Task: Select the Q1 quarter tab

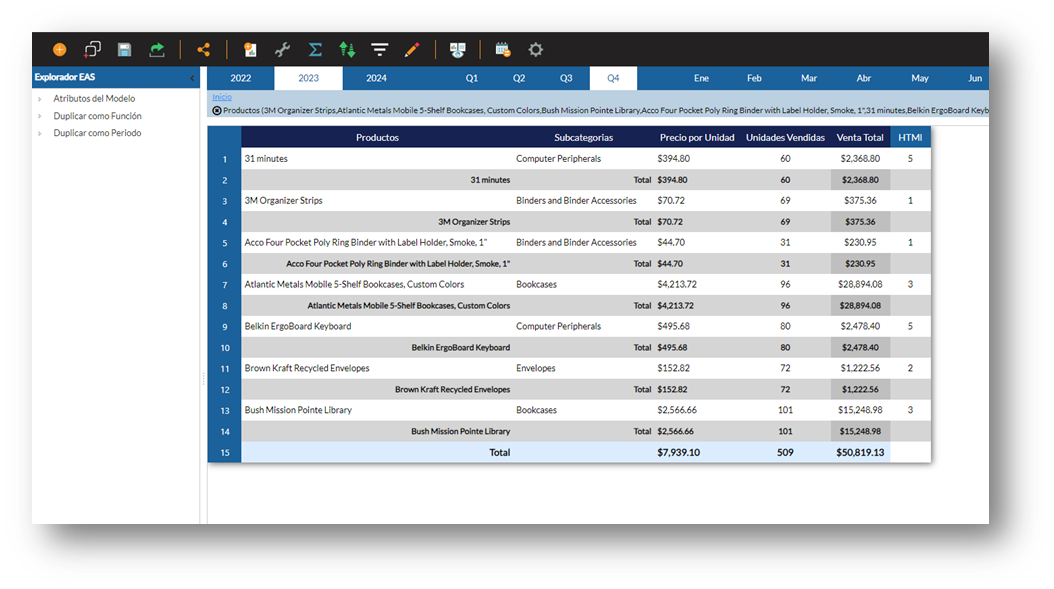Action: point(472,78)
